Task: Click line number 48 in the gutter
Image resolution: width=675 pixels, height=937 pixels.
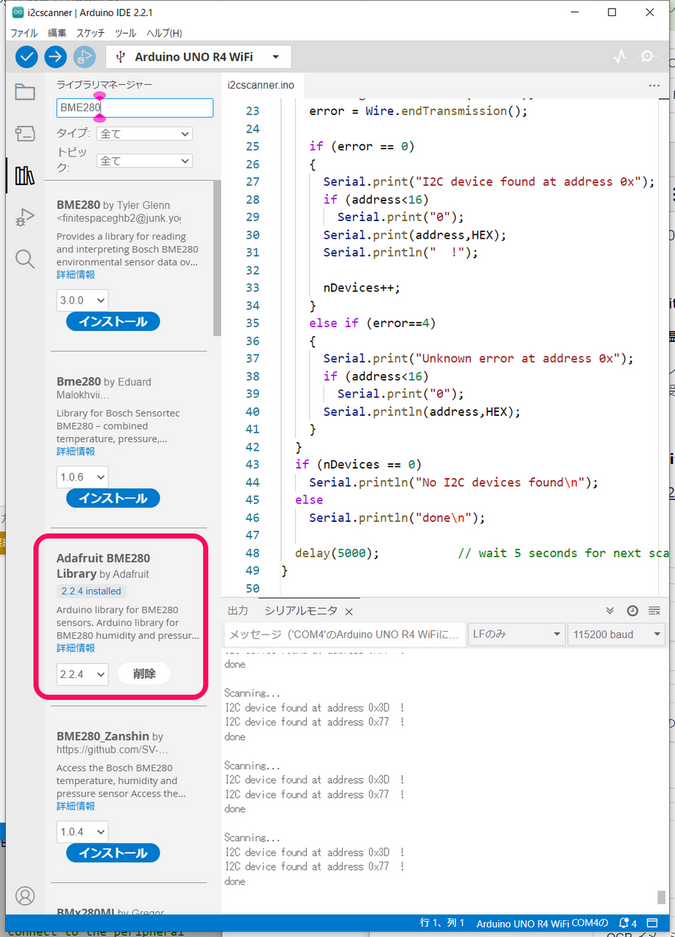Action: point(252,553)
